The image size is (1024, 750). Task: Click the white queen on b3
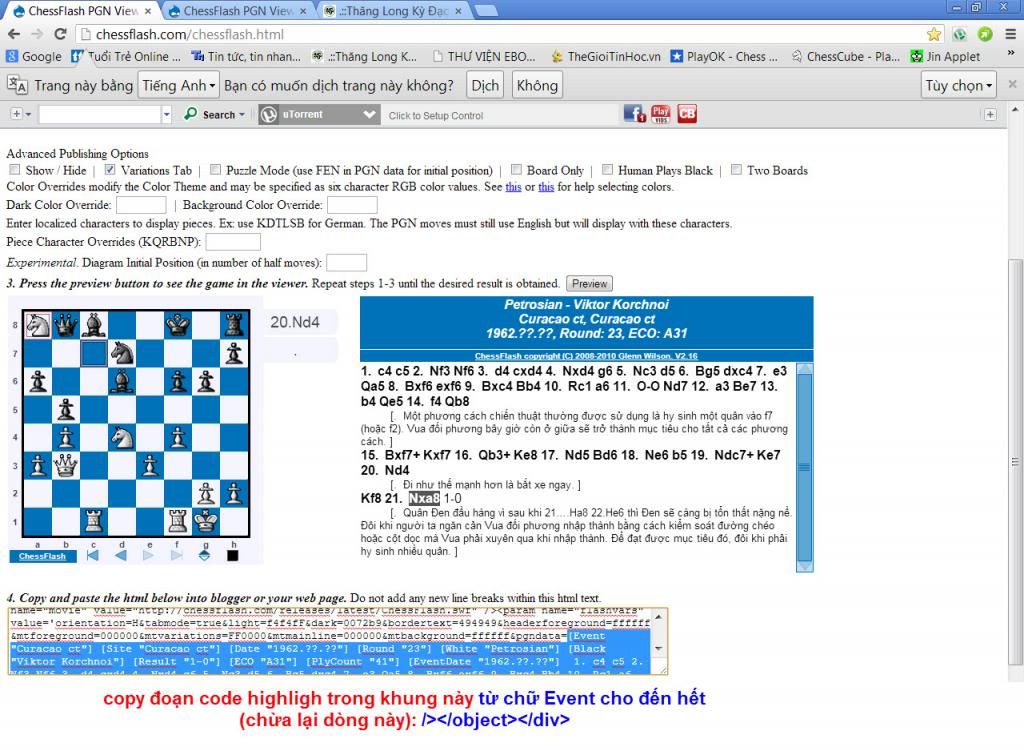tap(65, 465)
